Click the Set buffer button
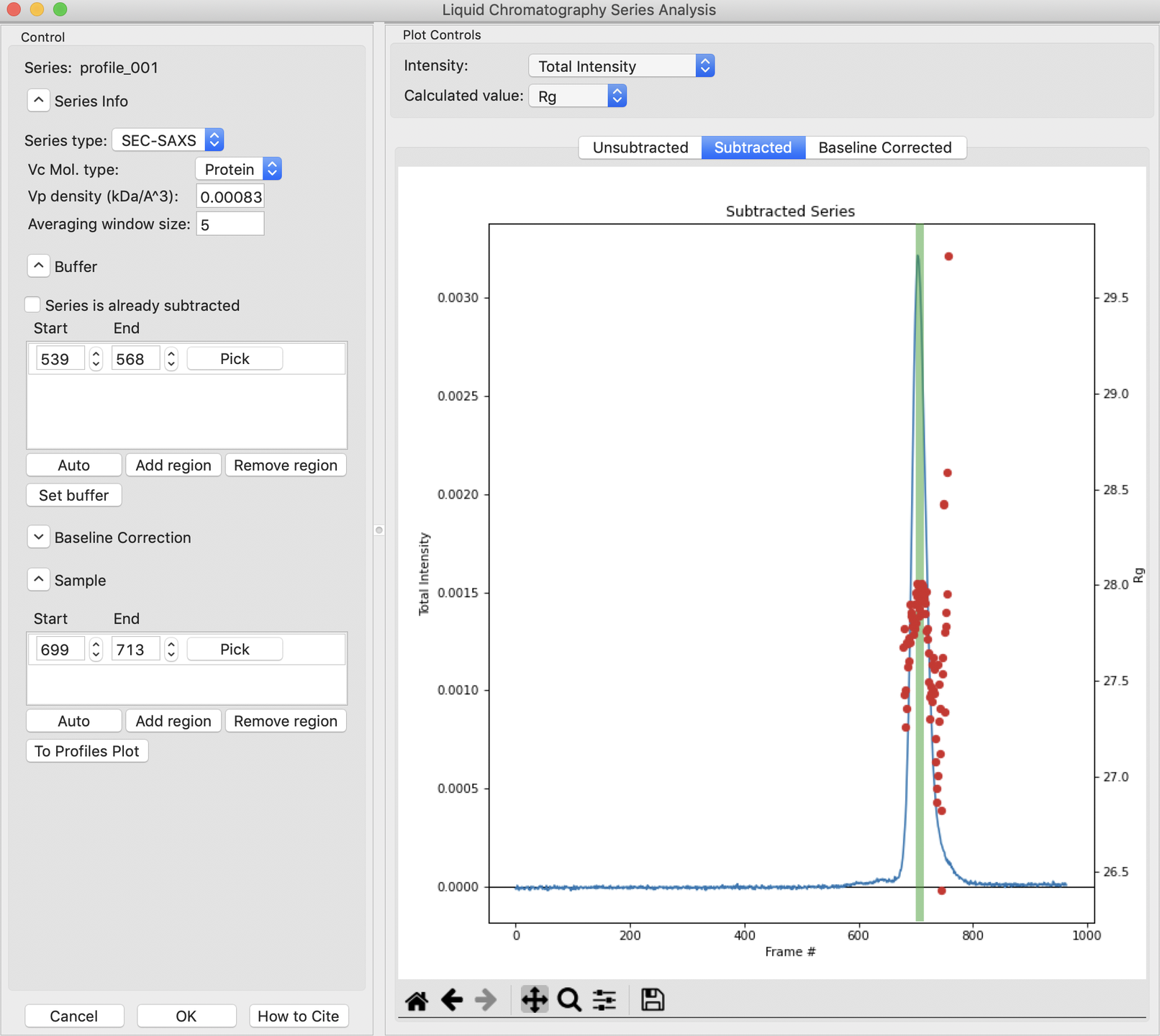This screenshot has width=1160, height=1036. click(x=73, y=495)
